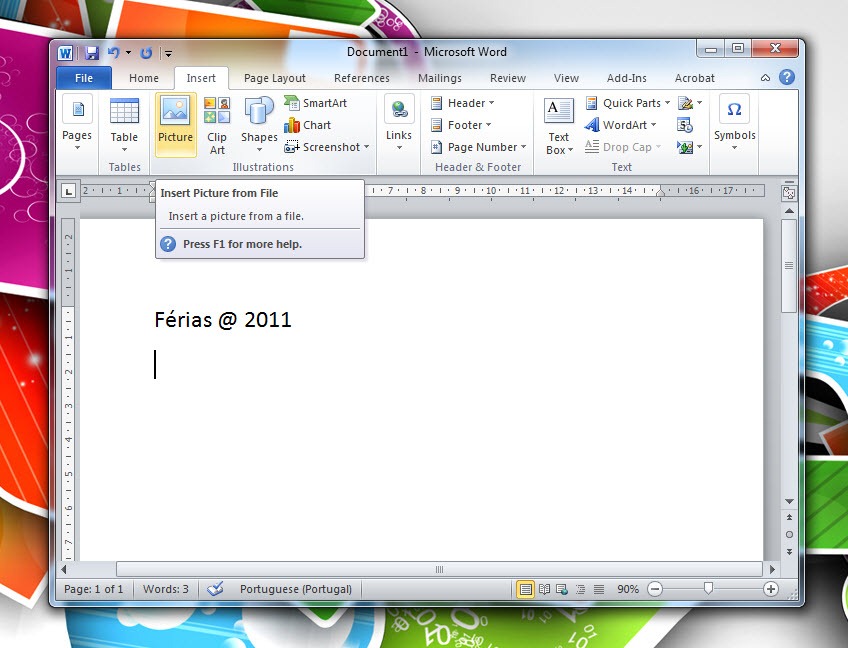Open the View tab
Screen dimensions: 848x648
pyautogui.click(x=566, y=78)
